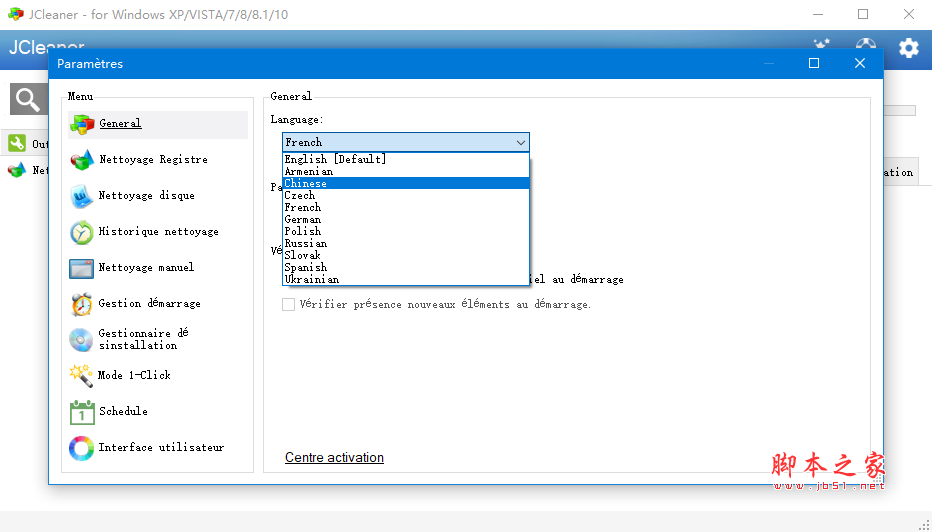The height and width of the screenshot is (532, 932).
Task: Click the Gestionnaire désinstallation disc icon
Action: (82, 340)
